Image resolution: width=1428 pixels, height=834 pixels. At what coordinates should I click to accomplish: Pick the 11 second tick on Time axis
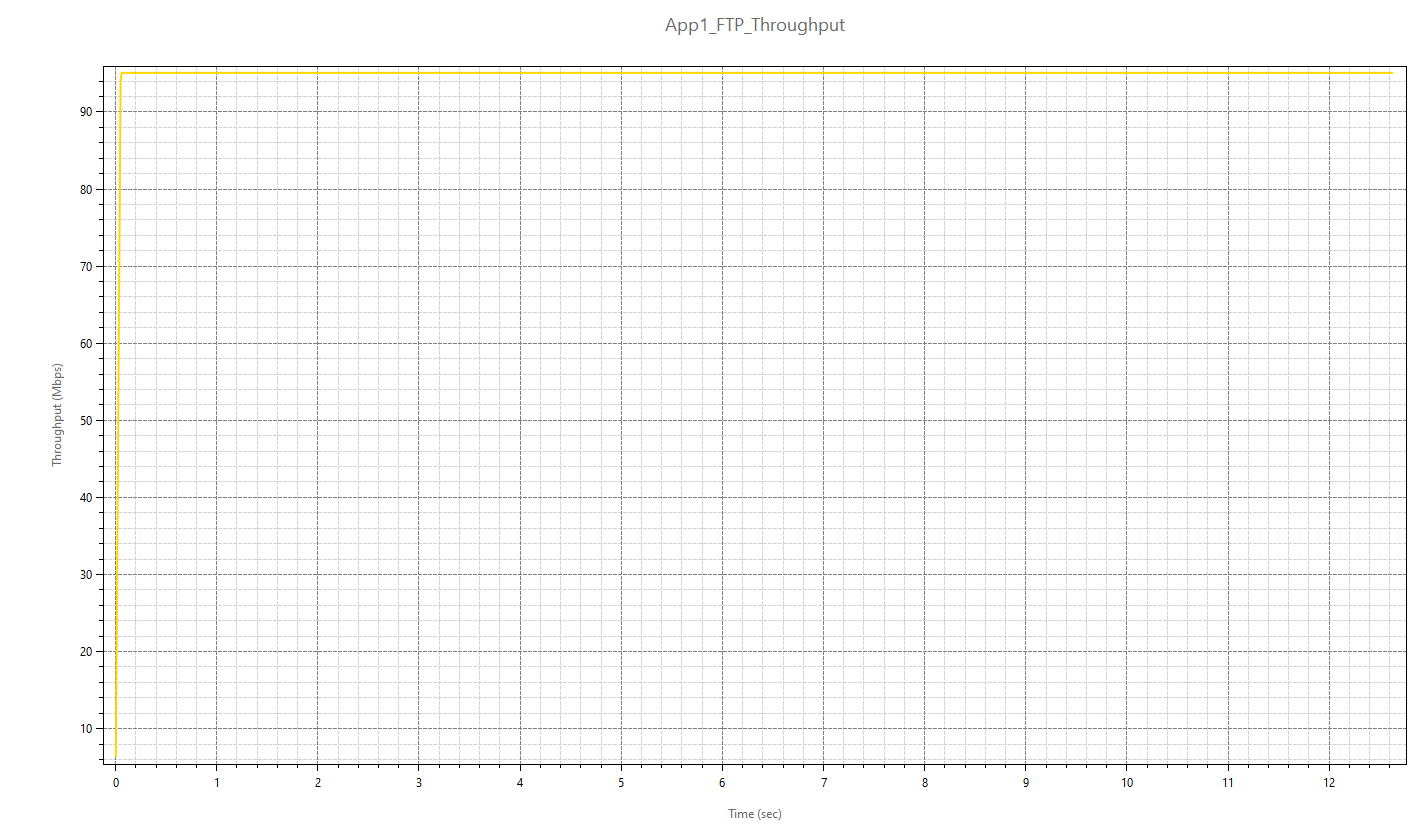(1227, 781)
